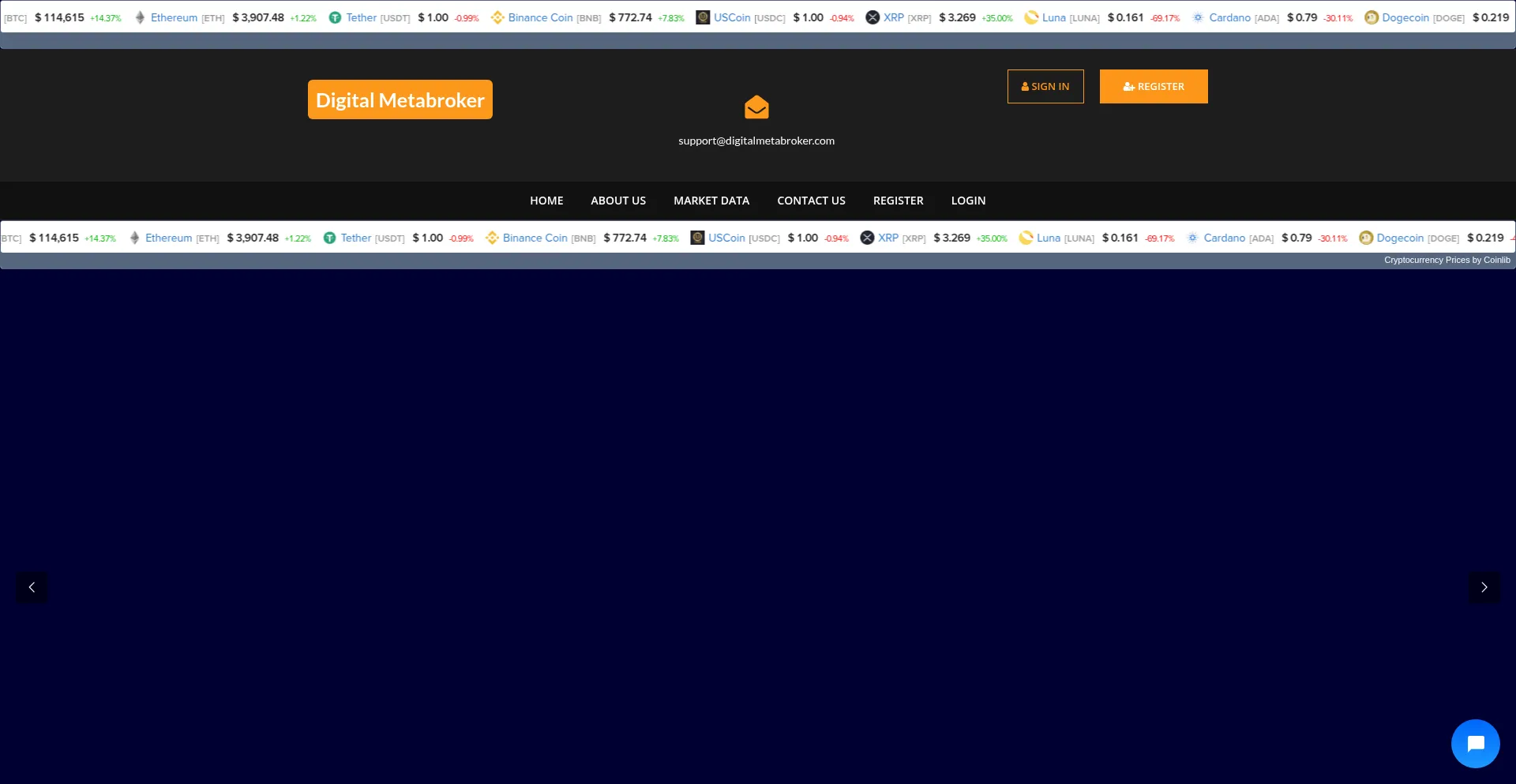Image resolution: width=1516 pixels, height=784 pixels.
Task: Open Ethereum link in lower ticker
Action: (168, 238)
